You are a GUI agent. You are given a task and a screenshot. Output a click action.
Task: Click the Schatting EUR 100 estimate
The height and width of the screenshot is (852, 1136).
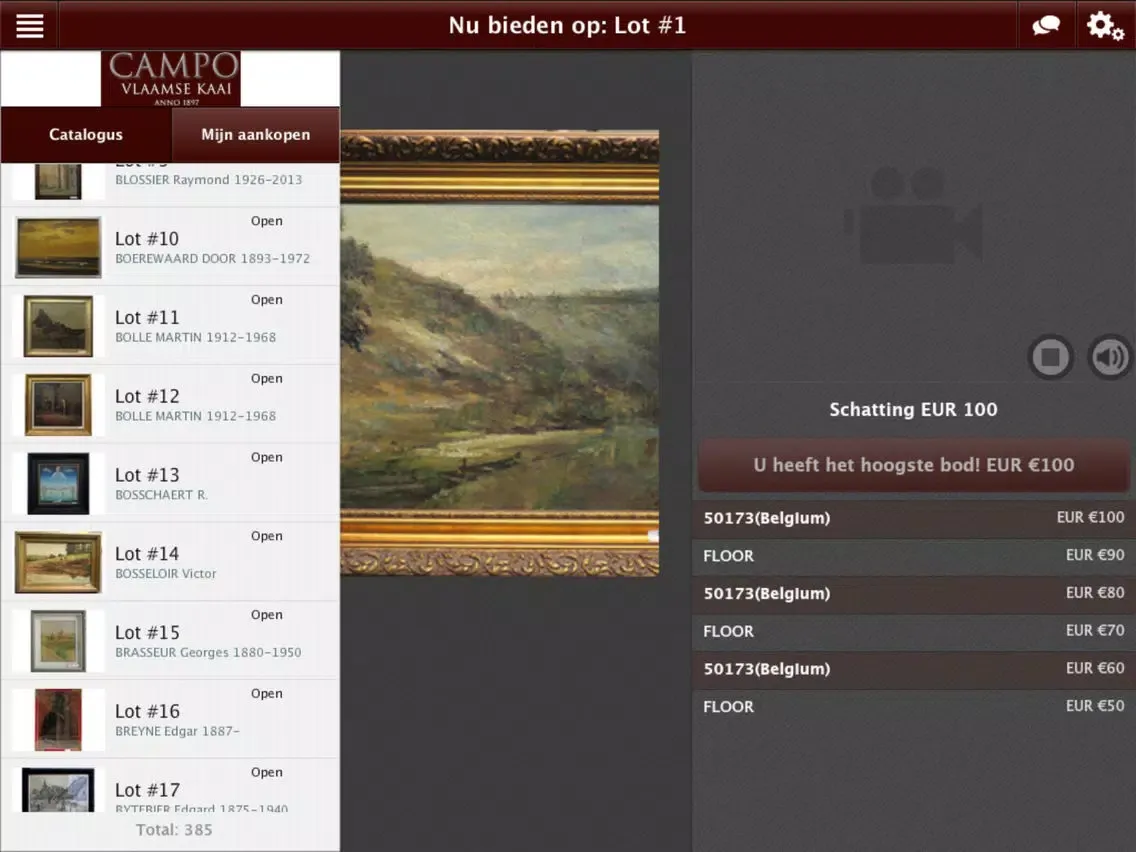913,409
